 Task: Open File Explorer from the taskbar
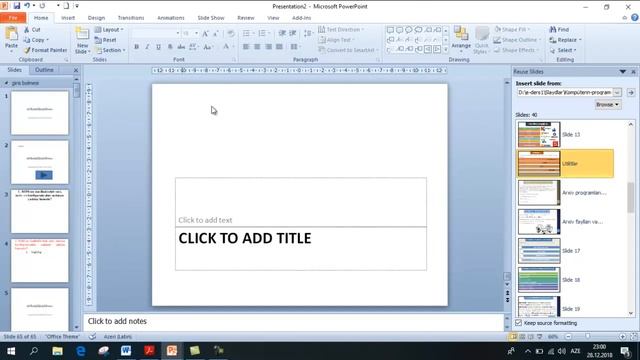(57, 351)
